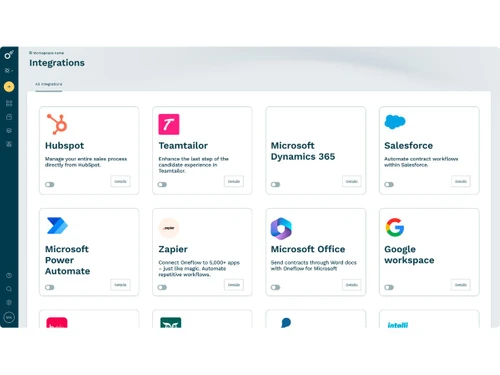Click the blue Salesforce cloud logo
The width and height of the screenshot is (500, 375).
click(395, 122)
